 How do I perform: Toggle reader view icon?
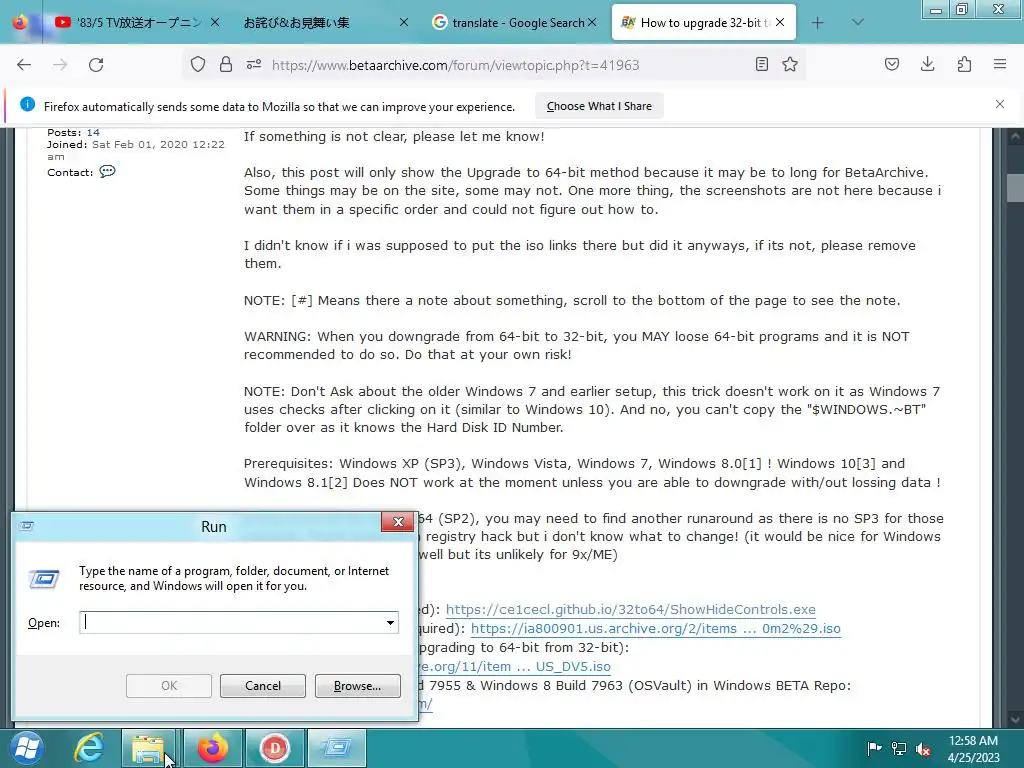pos(761,65)
